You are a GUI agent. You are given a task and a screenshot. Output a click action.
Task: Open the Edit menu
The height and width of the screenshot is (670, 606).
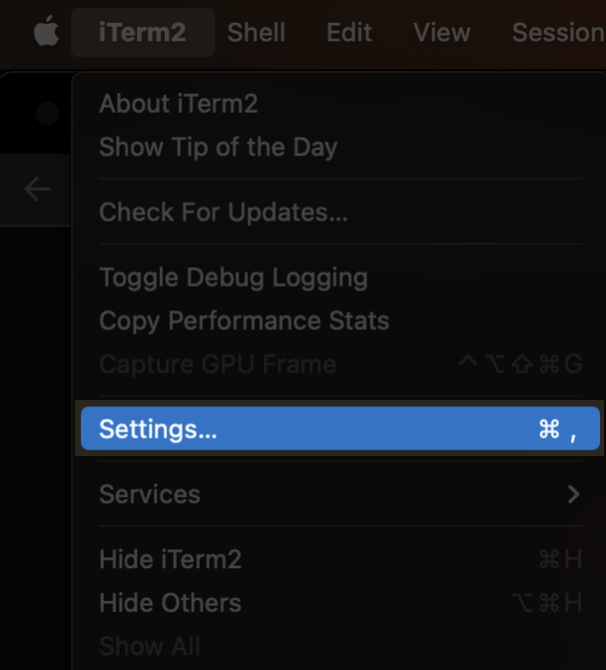349,32
